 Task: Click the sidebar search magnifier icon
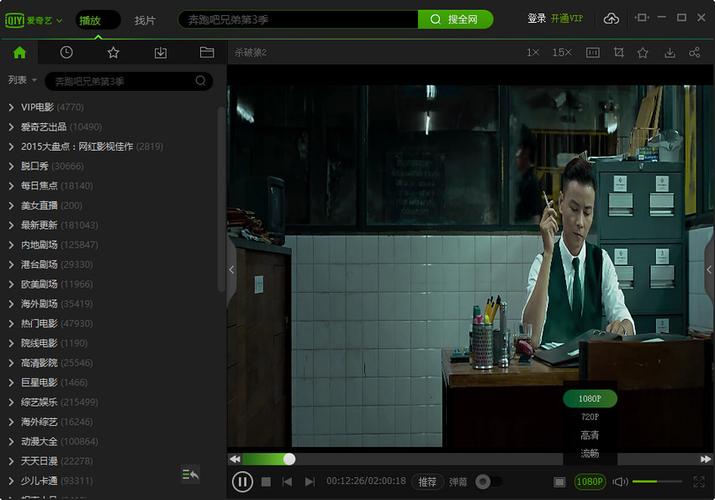[200, 81]
